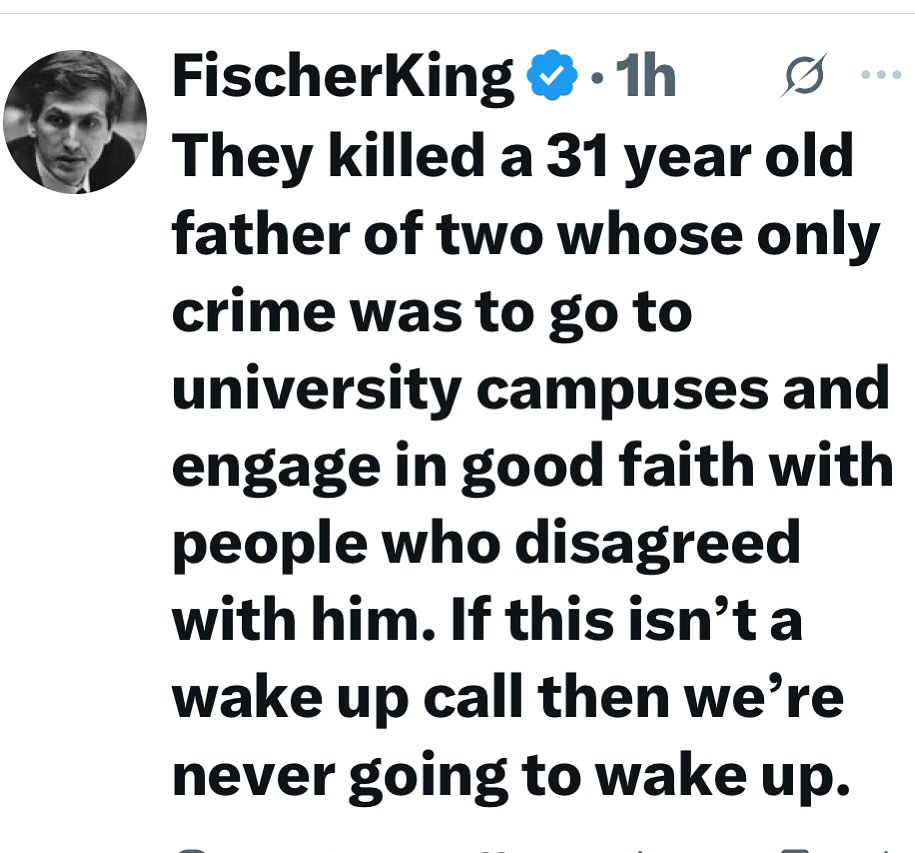Click the word 'crime' in the post
This screenshot has width=915, height=853.
point(248,312)
